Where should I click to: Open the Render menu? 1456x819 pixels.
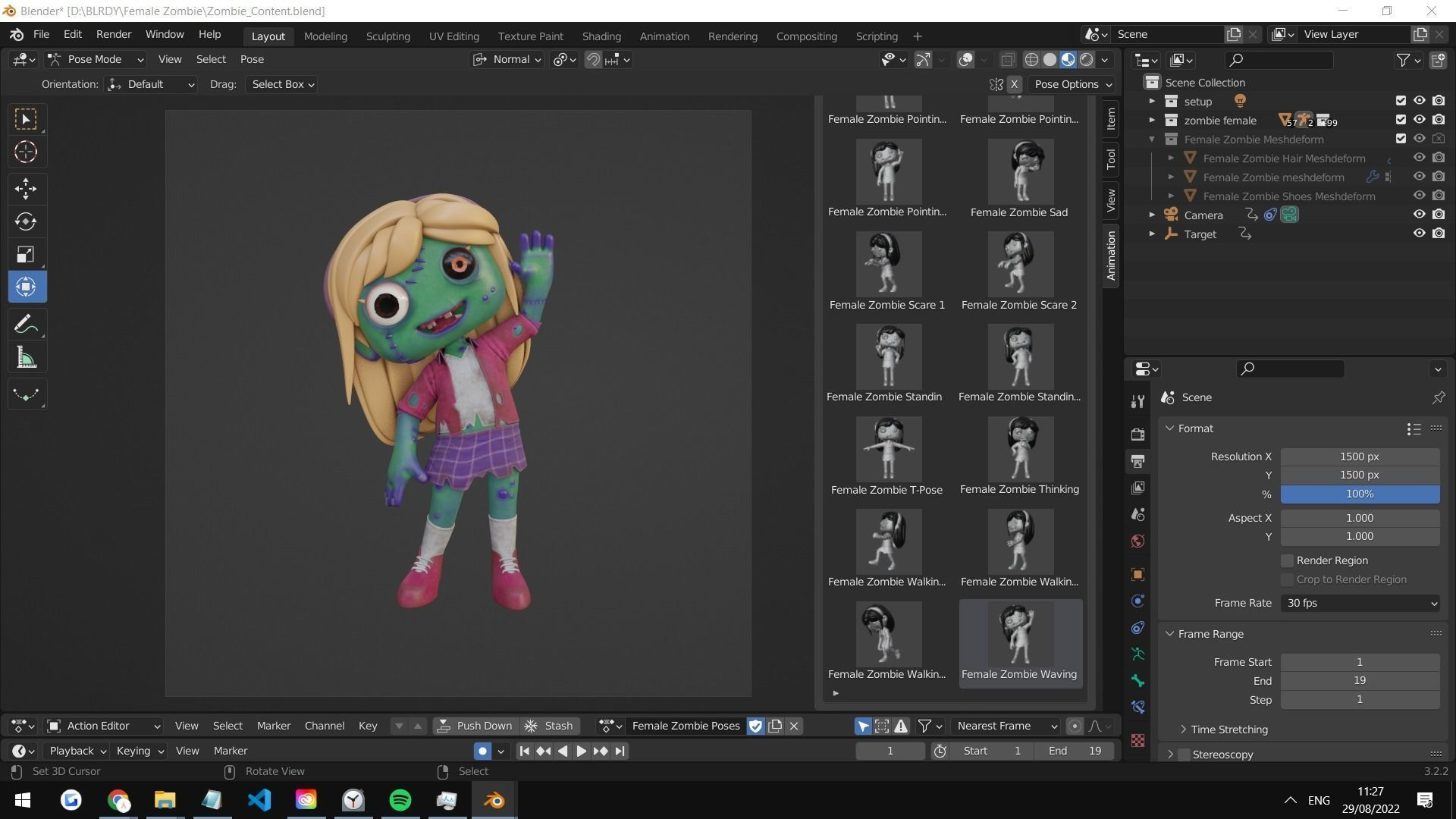click(x=114, y=34)
